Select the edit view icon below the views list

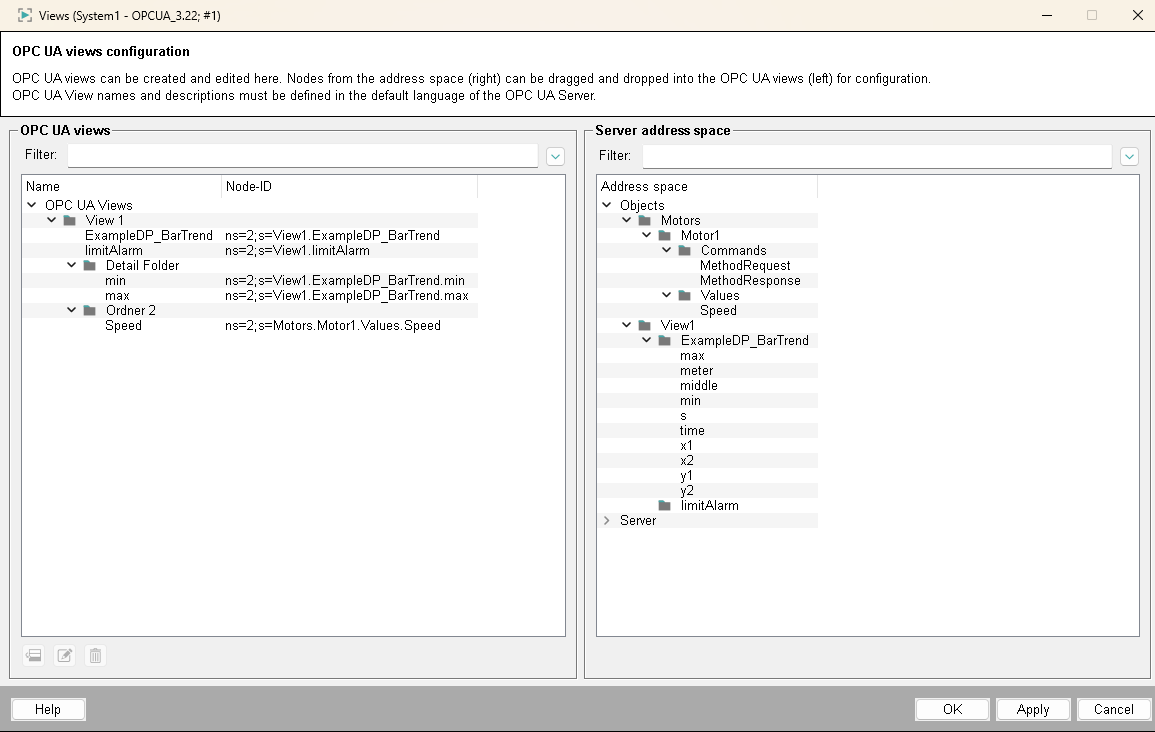click(64, 655)
